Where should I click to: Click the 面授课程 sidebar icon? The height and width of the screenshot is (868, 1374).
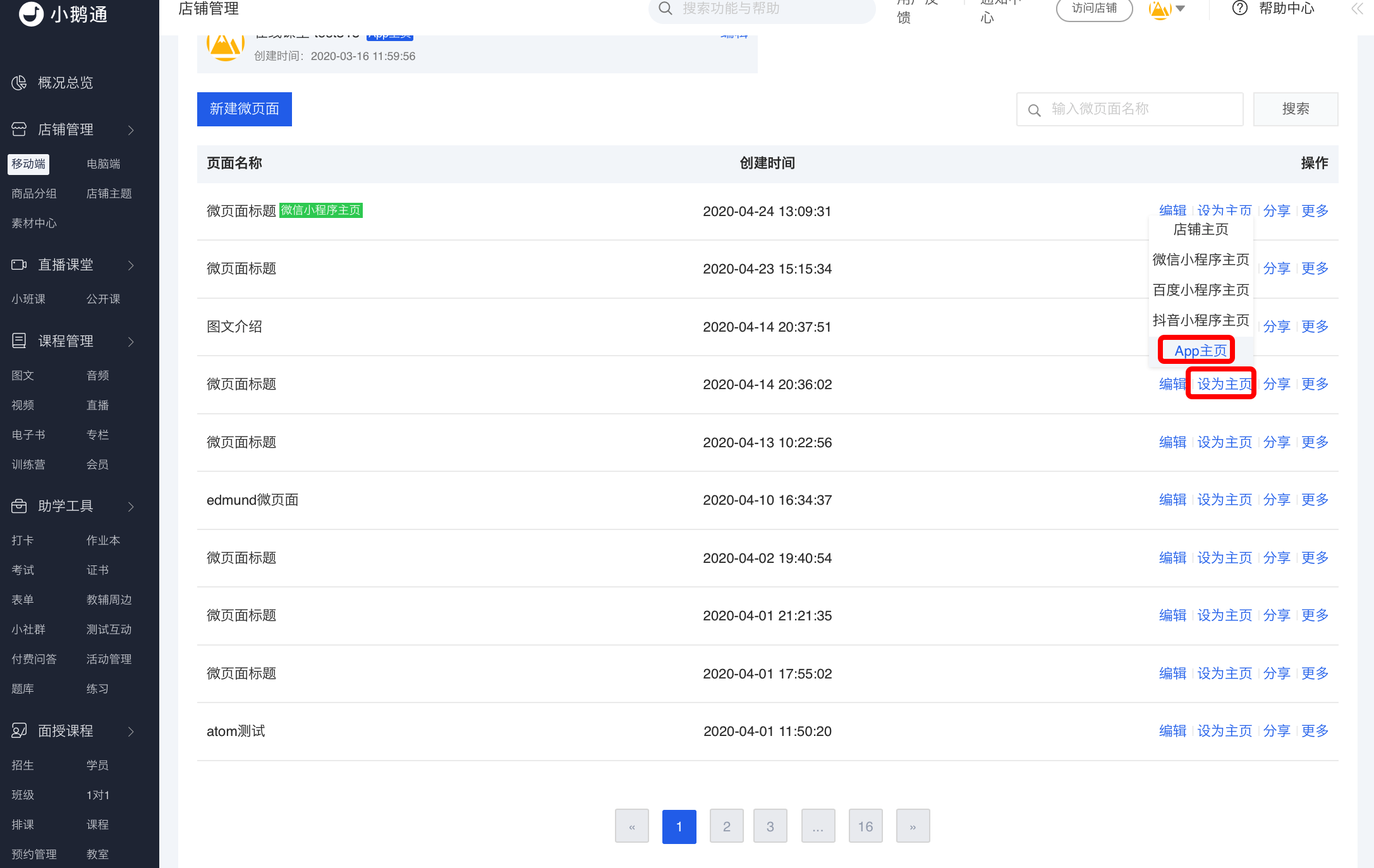[19, 731]
